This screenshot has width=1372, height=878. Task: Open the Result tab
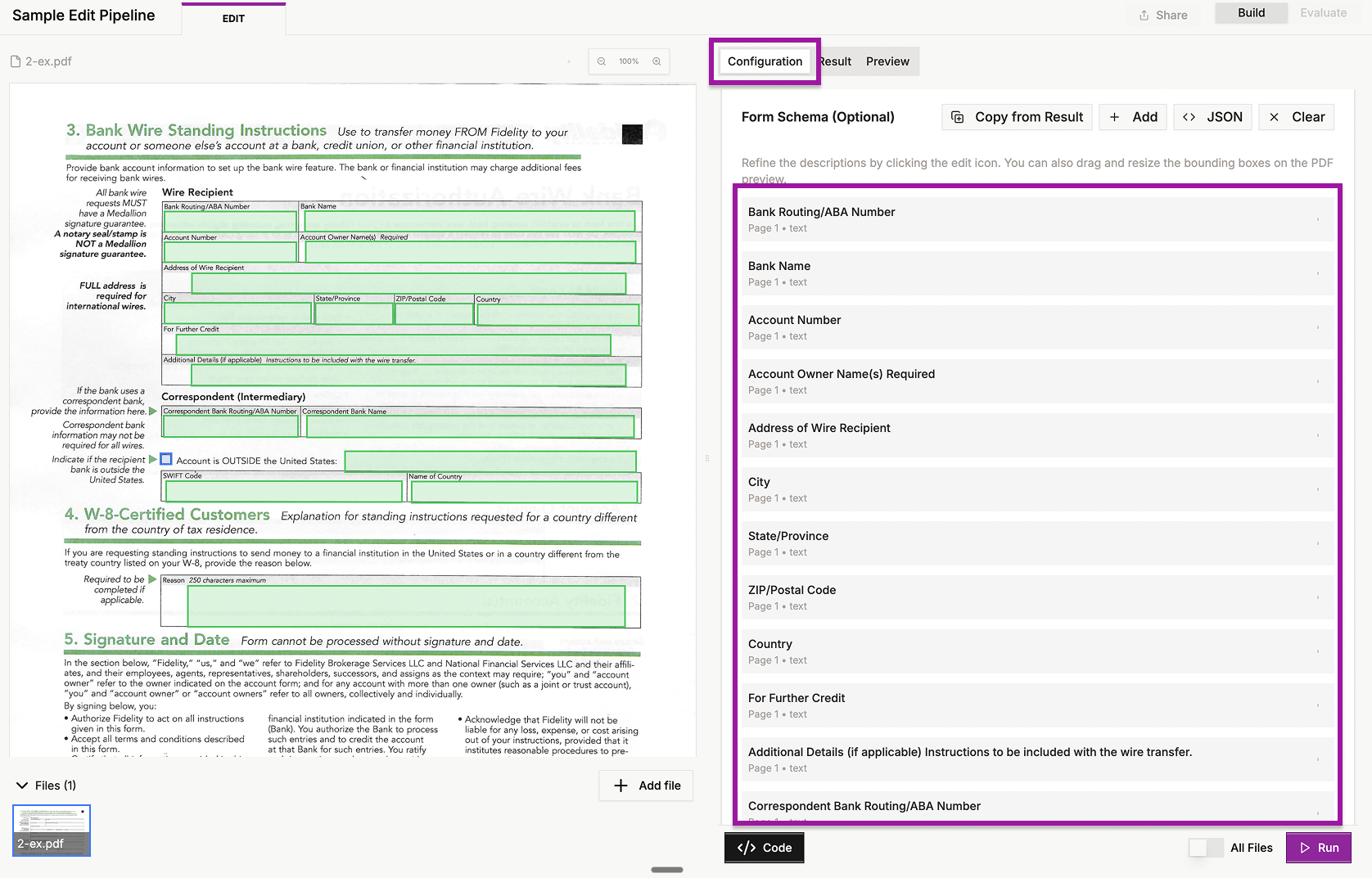836,61
